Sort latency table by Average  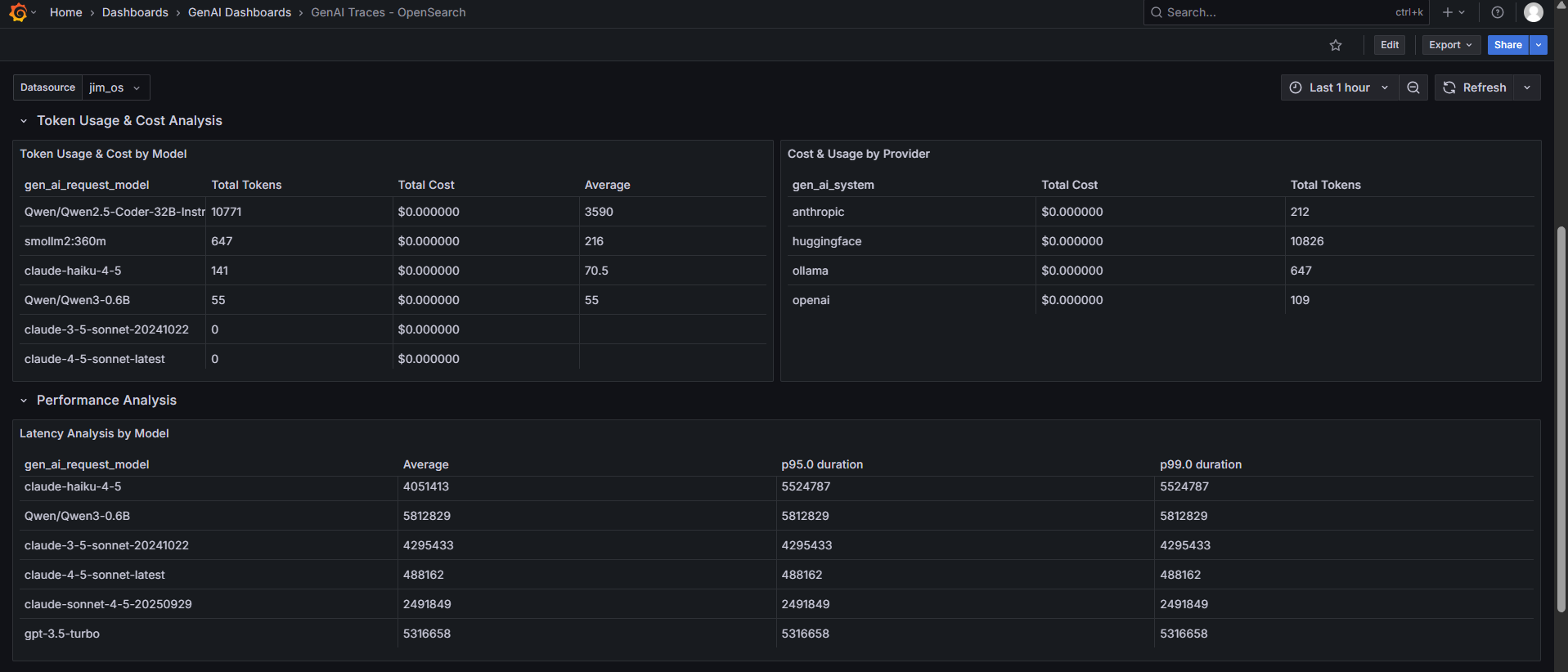coord(425,464)
